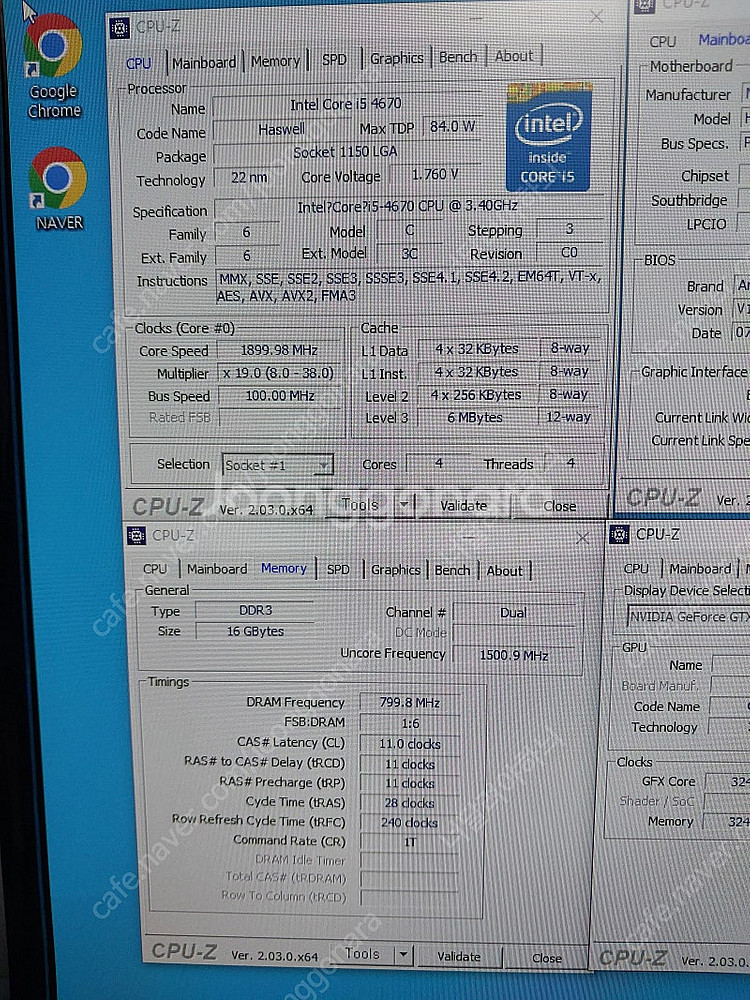The image size is (750, 1000).
Task: Click the 84.0 W Max TDP value
Action: 452,127
